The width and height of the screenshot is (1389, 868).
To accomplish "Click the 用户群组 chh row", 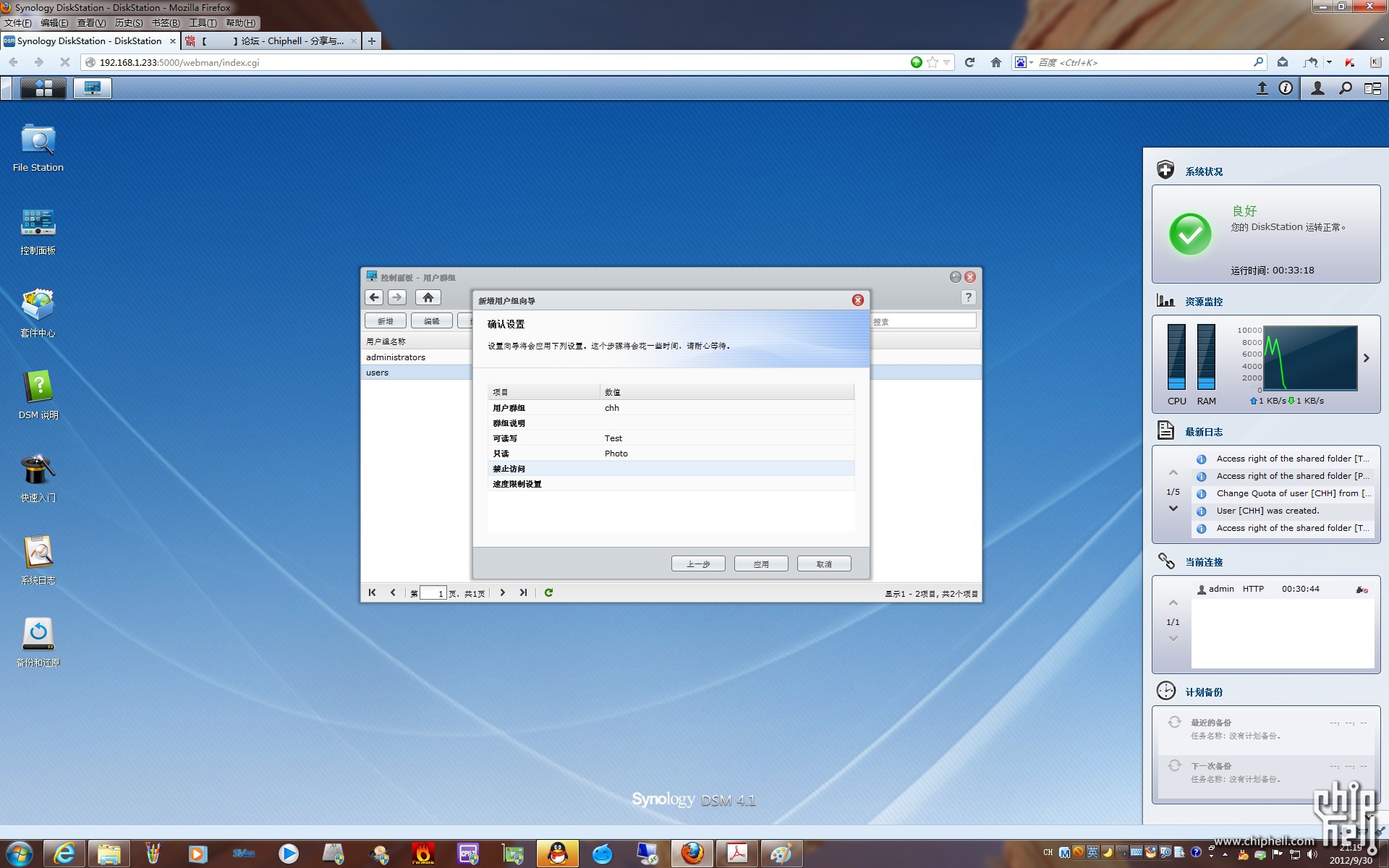I will click(x=671, y=408).
